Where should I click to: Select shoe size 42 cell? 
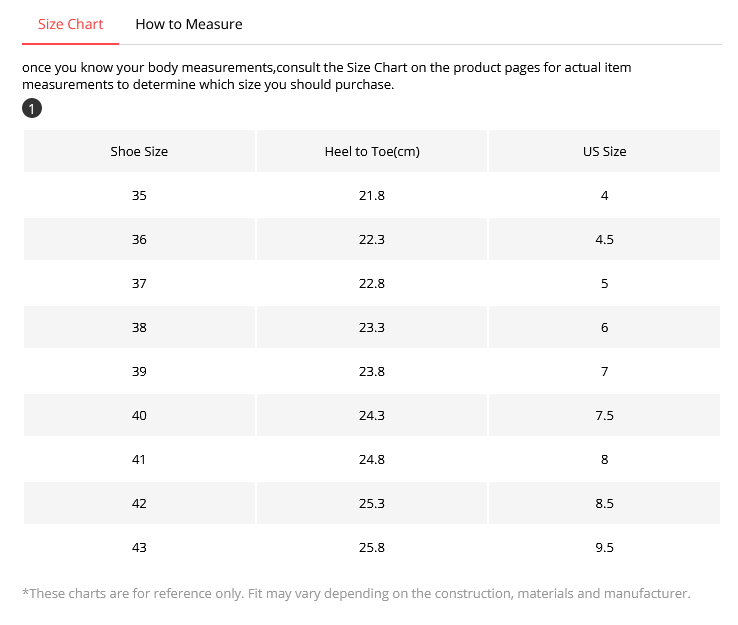(139, 504)
